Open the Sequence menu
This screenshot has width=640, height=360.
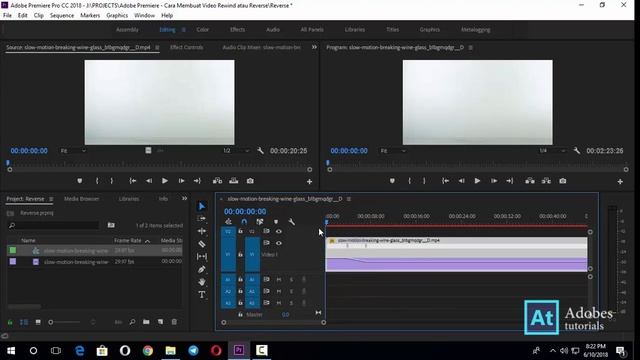coord(62,16)
